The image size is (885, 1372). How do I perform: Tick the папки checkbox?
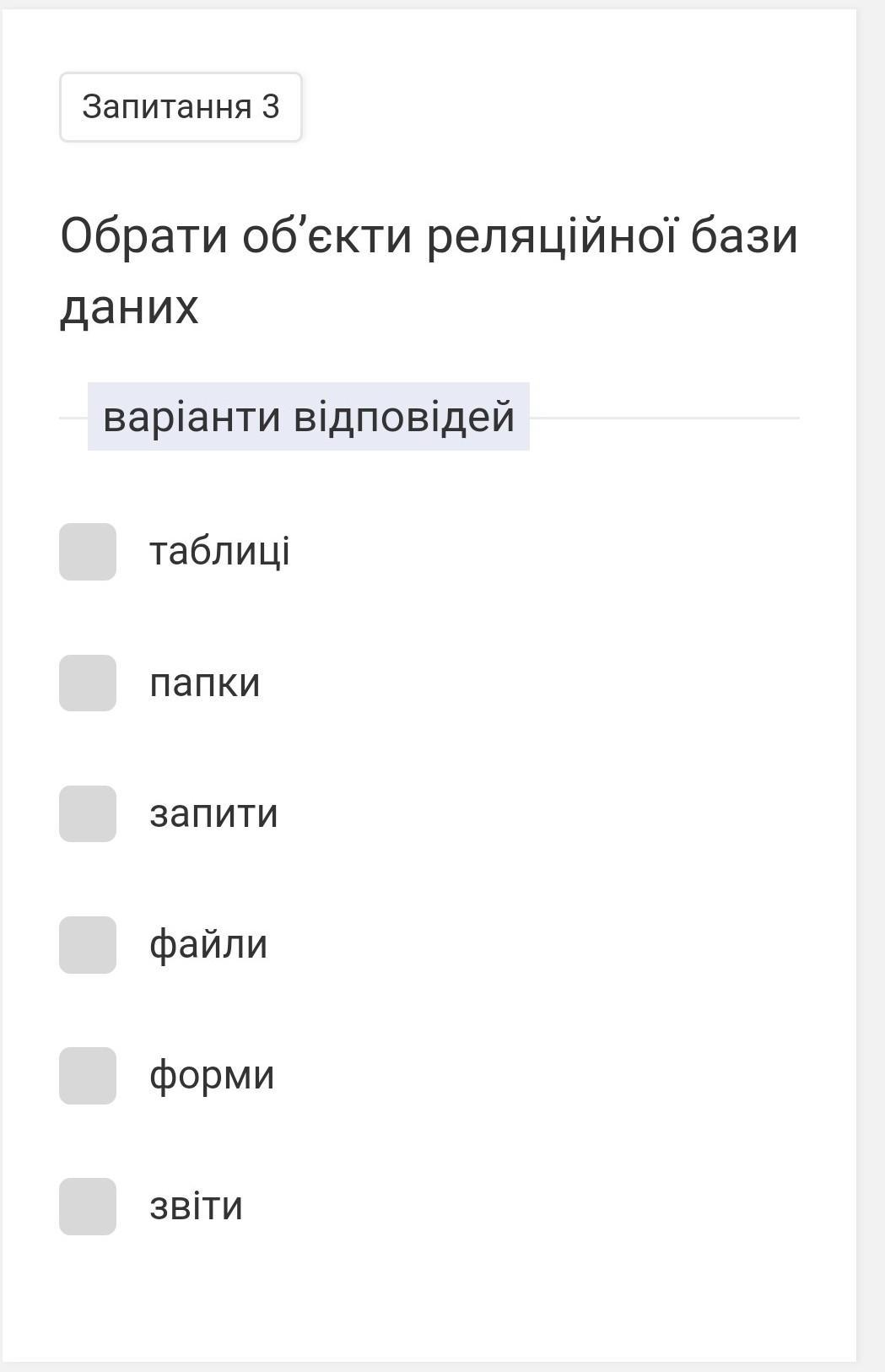click(x=88, y=683)
